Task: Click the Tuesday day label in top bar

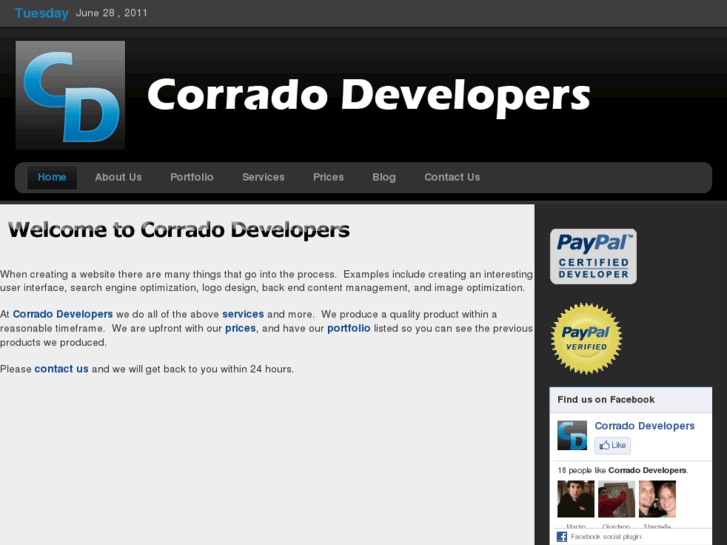Action: [42, 13]
